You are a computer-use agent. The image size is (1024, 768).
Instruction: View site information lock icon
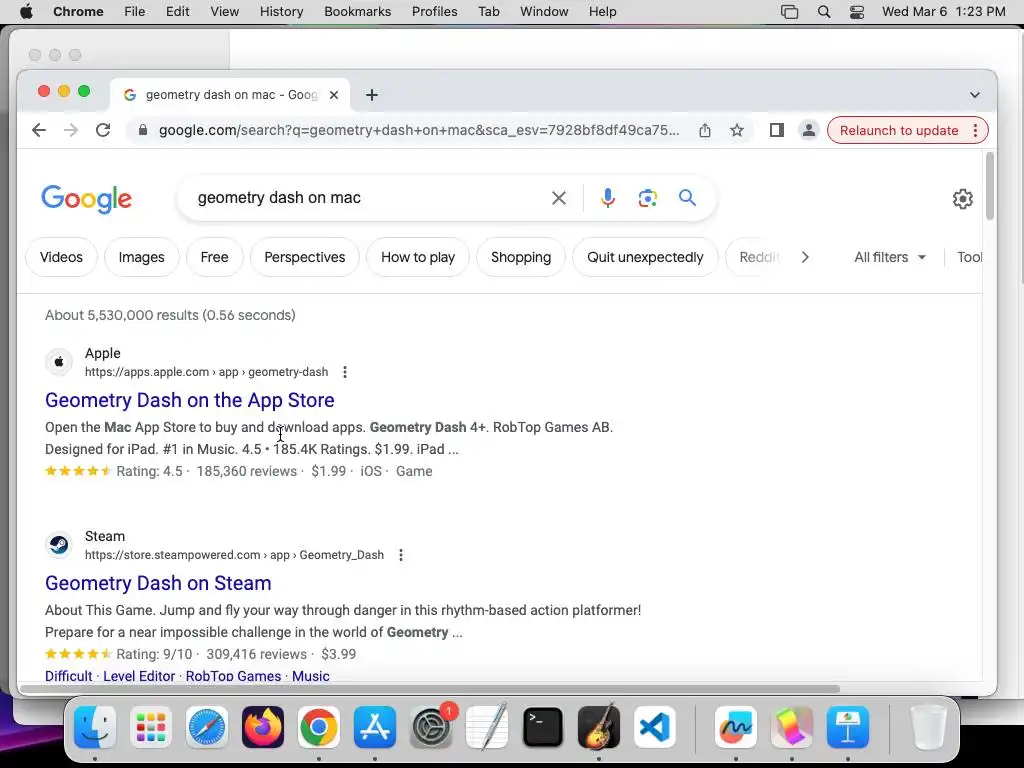[143, 130]
